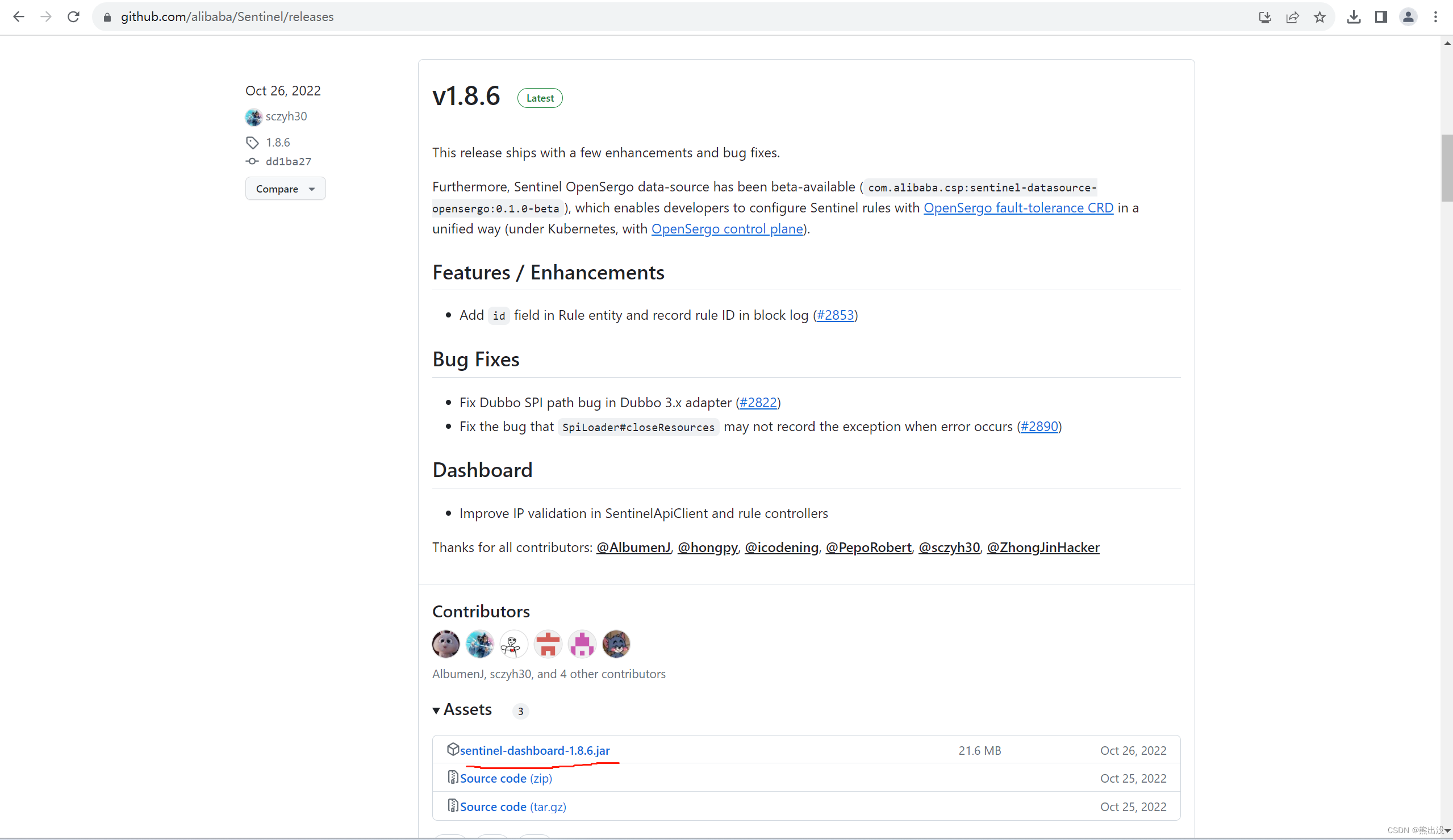Open browser downloads icon
1453x840 pixels.
(1353, 16)
